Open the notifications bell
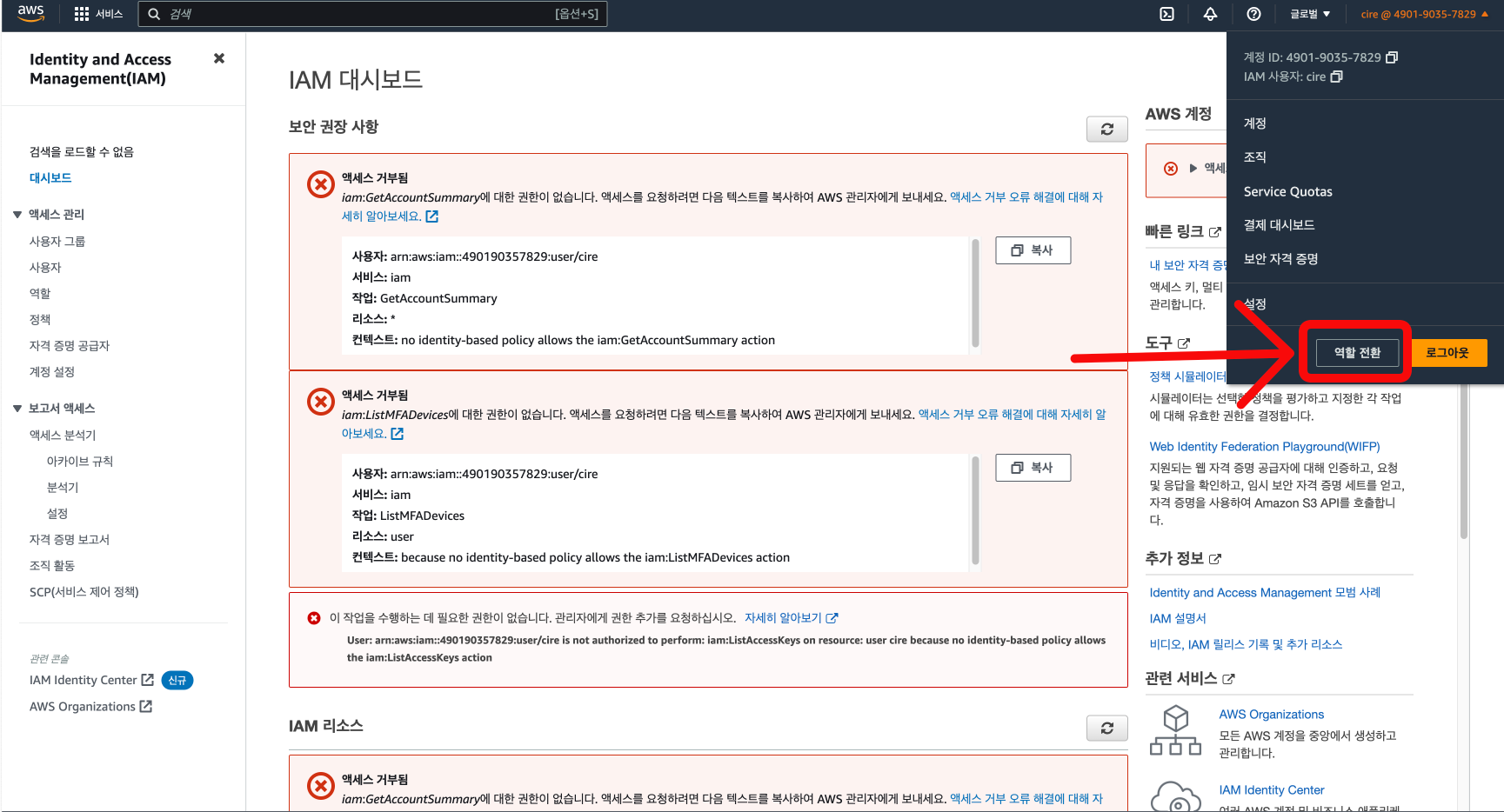The height and width of the screenshot is (812, 1504). (1210, 14)
